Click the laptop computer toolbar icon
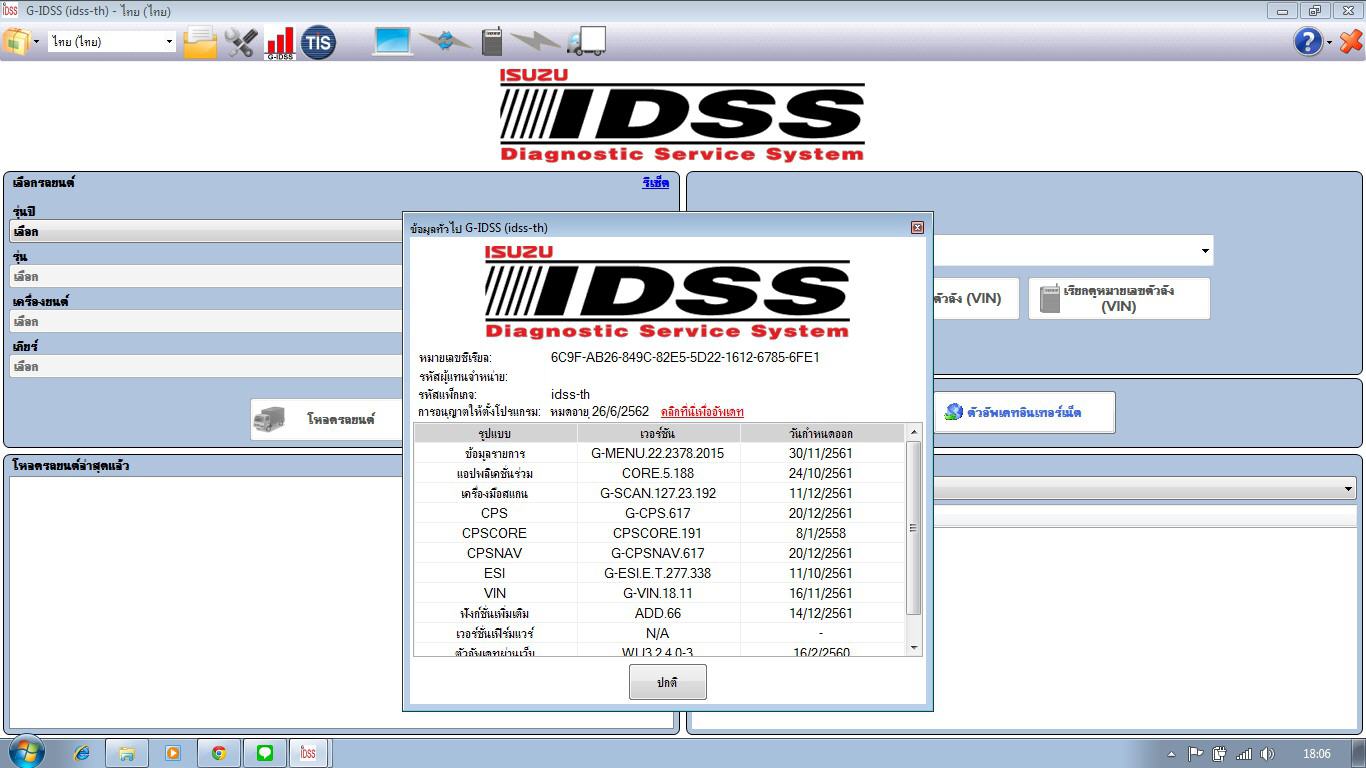Screen dimensions: 1366x768 pos(393,41)
